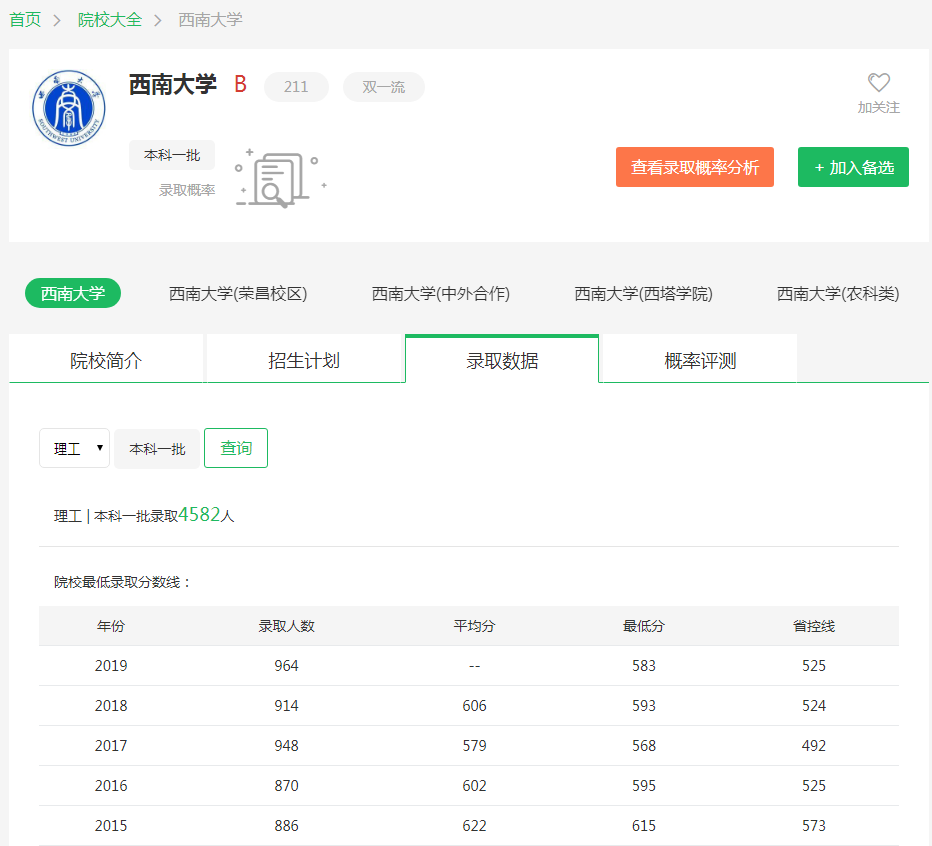Click the 录取概率 label
The width and height of the screenshot is (932, 846).
tap(187, 190)
